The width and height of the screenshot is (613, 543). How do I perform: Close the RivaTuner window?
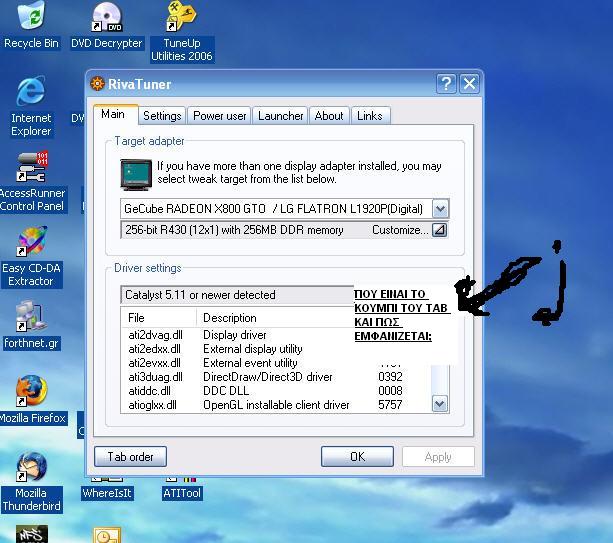(x=469, y=84)
